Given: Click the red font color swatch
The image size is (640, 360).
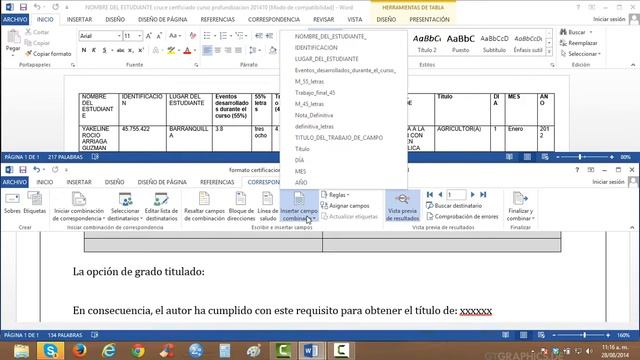Looking at the screenshot, I should click(187, 51).
